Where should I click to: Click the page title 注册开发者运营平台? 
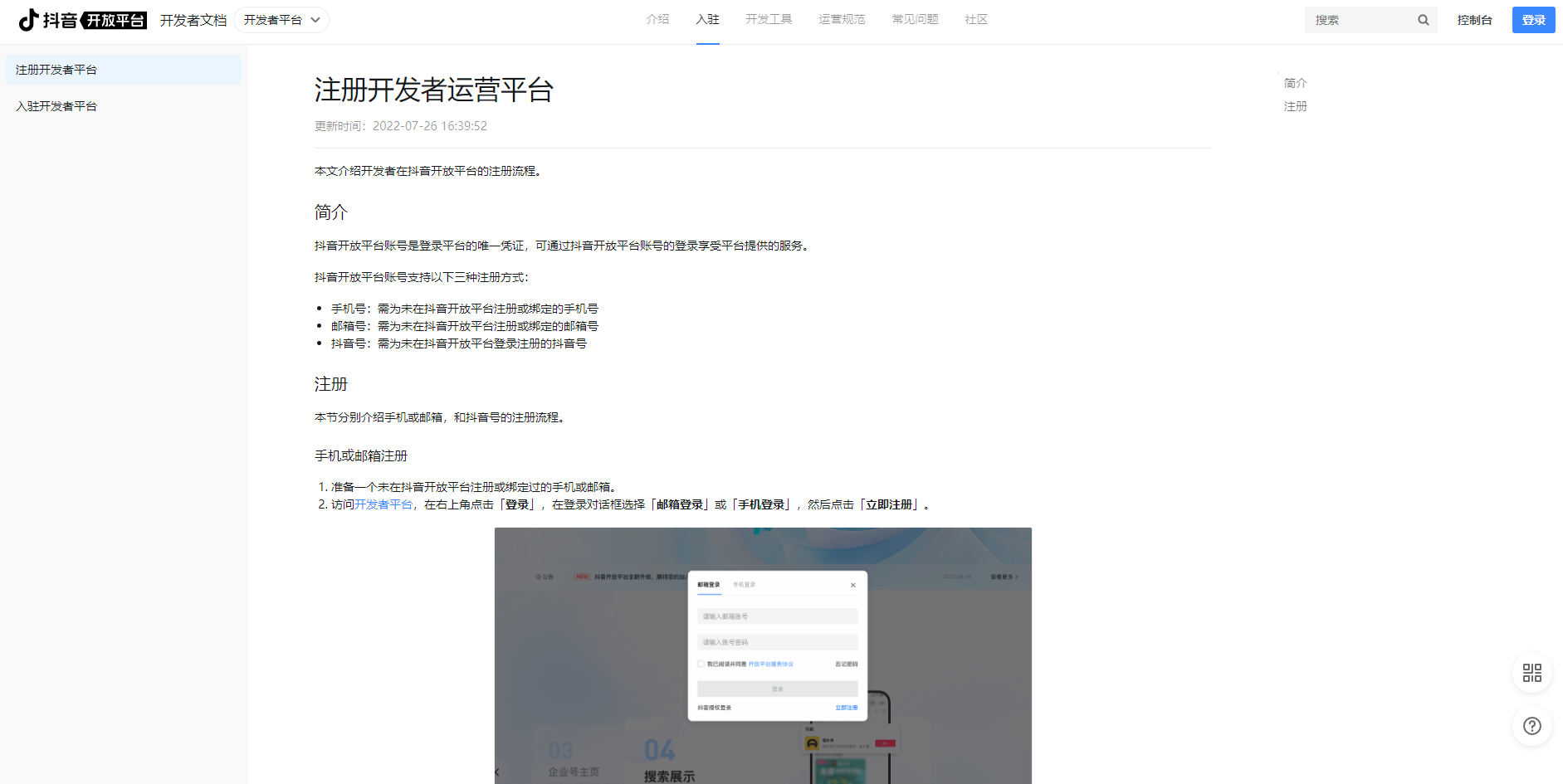click(x=433, y=90)
